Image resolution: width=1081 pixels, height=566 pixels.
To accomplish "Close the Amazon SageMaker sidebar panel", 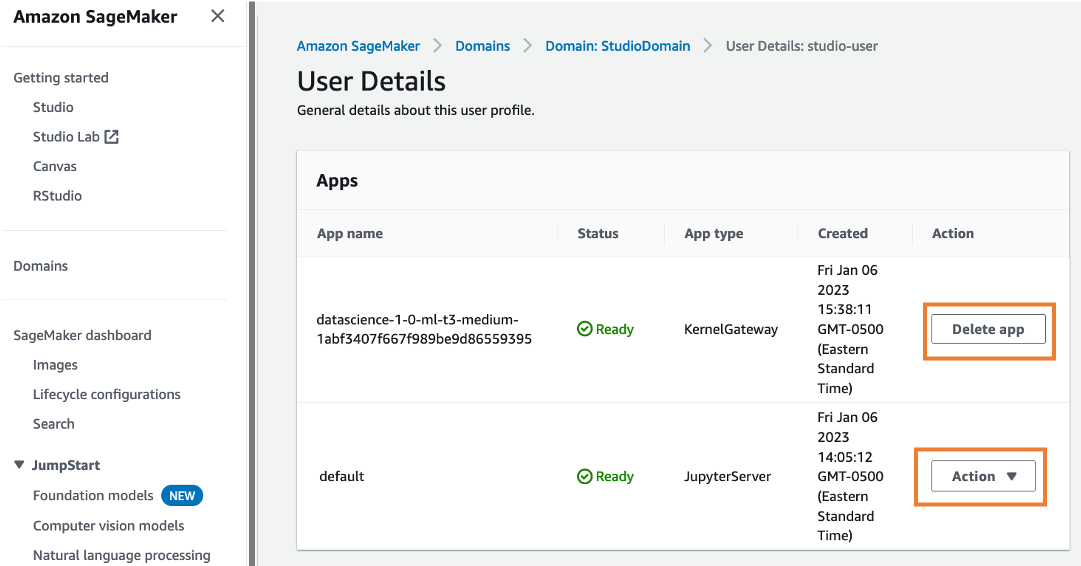I will 217,17.
